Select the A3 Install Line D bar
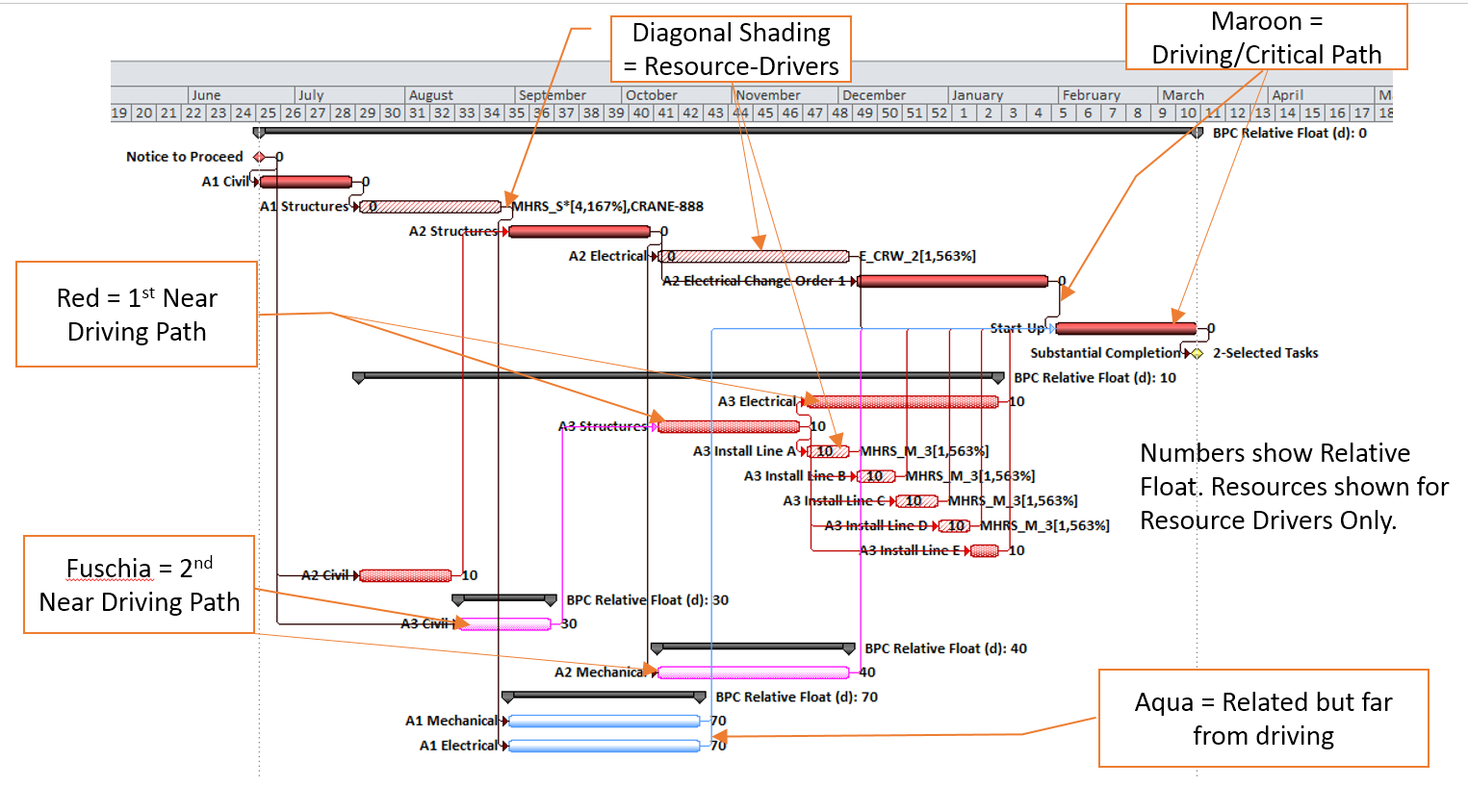Image resolution: width=1468 pixels, height=812 pixels. [x=954, y=525]
